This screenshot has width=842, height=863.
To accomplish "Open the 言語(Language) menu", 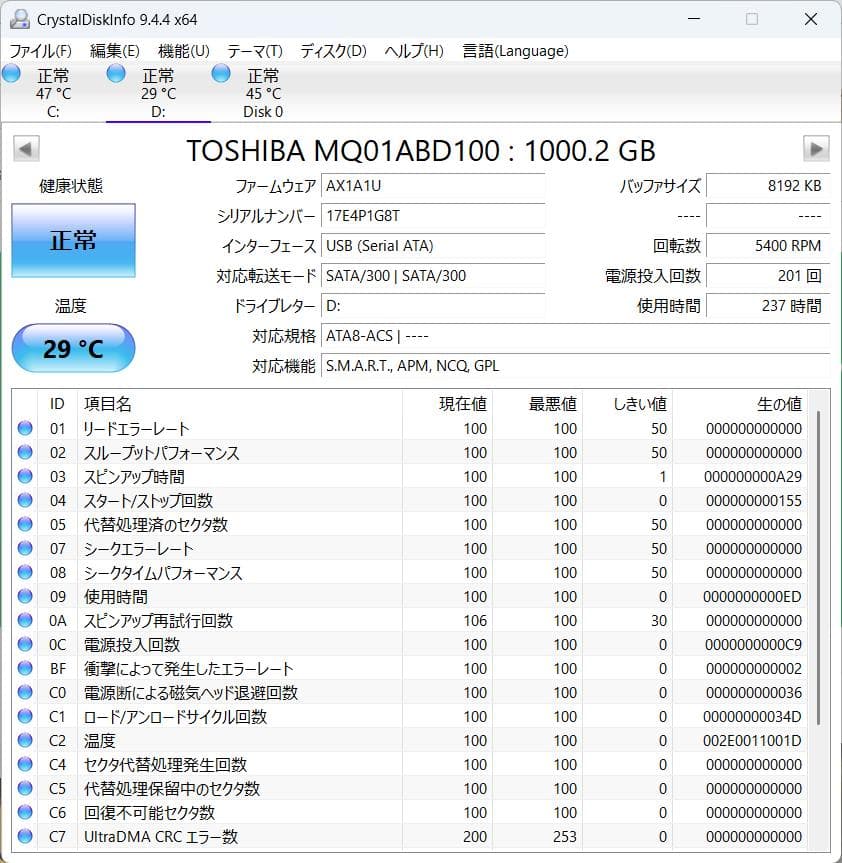I will (514, 50).
